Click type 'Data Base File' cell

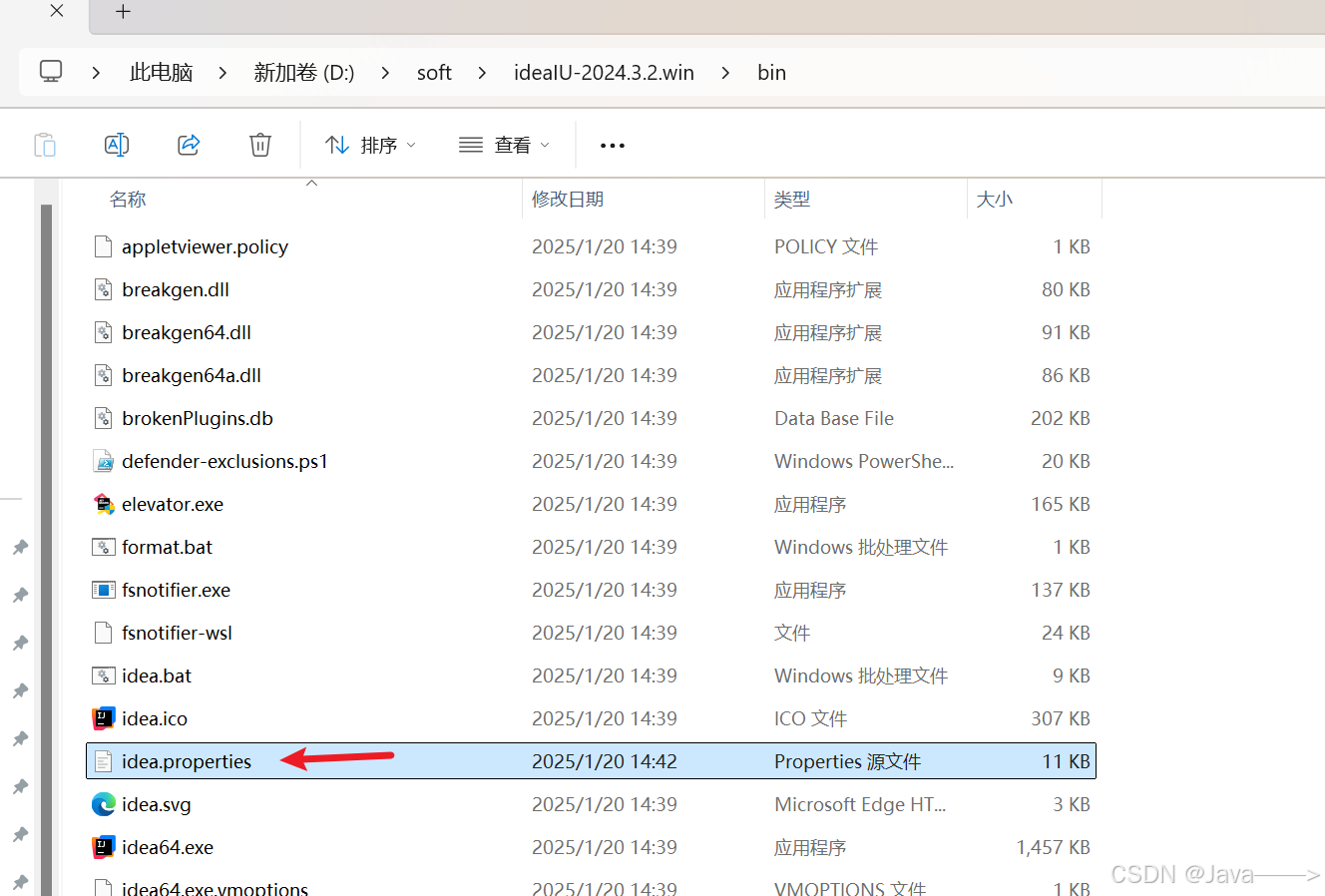pyautogui.click(x=834, y=418)
